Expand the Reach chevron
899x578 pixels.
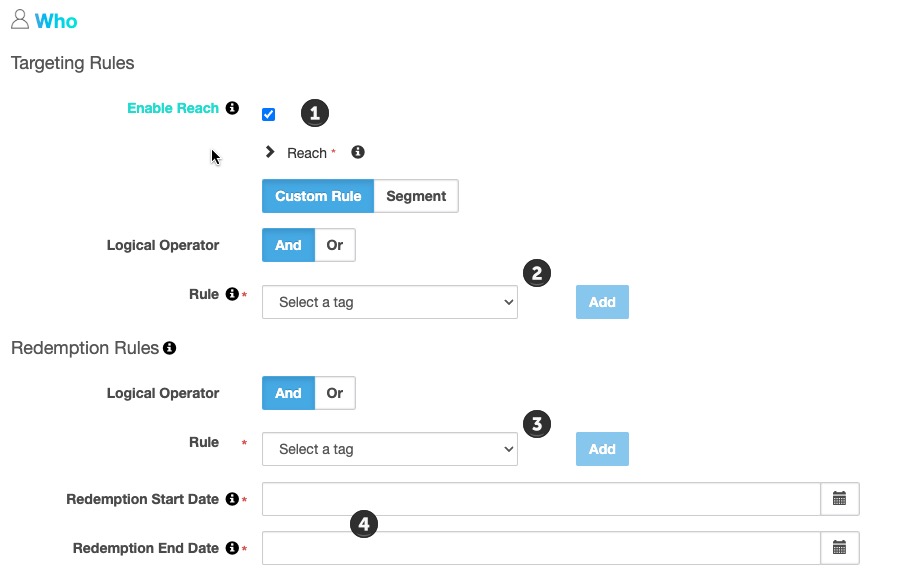pos(269,152)
